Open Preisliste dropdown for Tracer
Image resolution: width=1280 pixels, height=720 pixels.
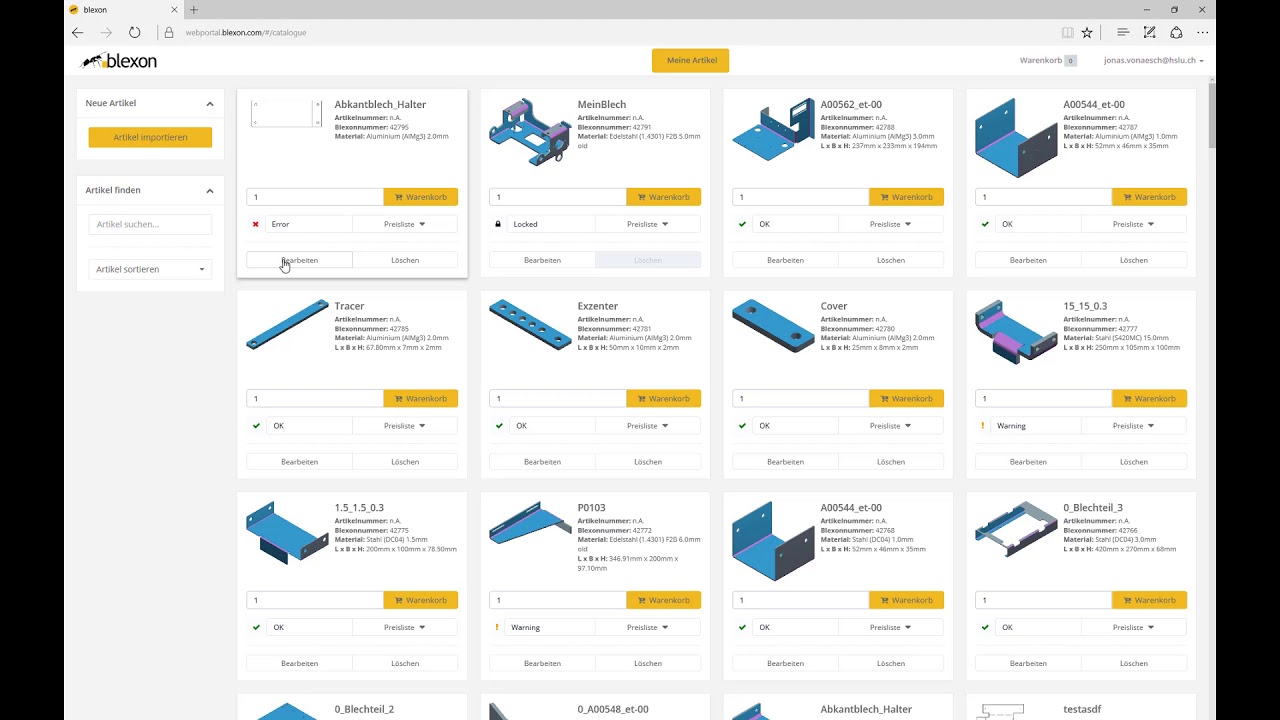(405, 426)
